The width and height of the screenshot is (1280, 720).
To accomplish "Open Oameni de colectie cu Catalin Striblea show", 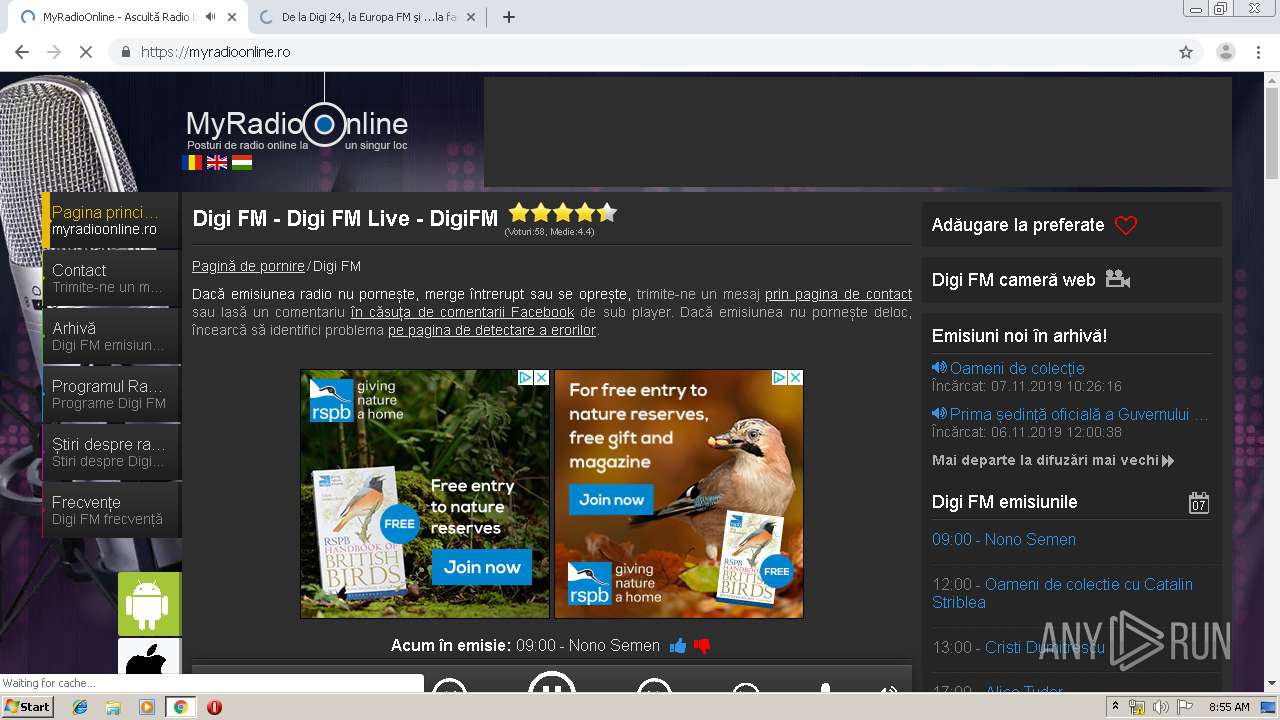I will point(1062,593).
